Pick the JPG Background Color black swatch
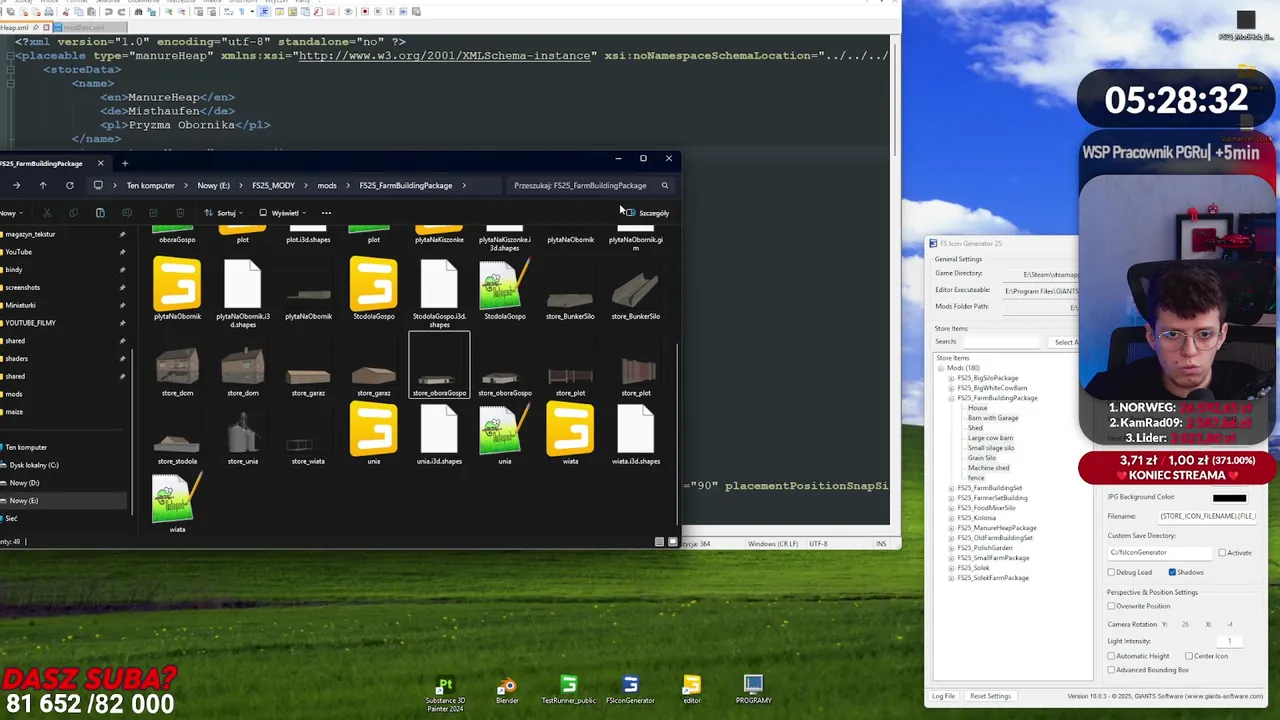 pos(1229,498)
